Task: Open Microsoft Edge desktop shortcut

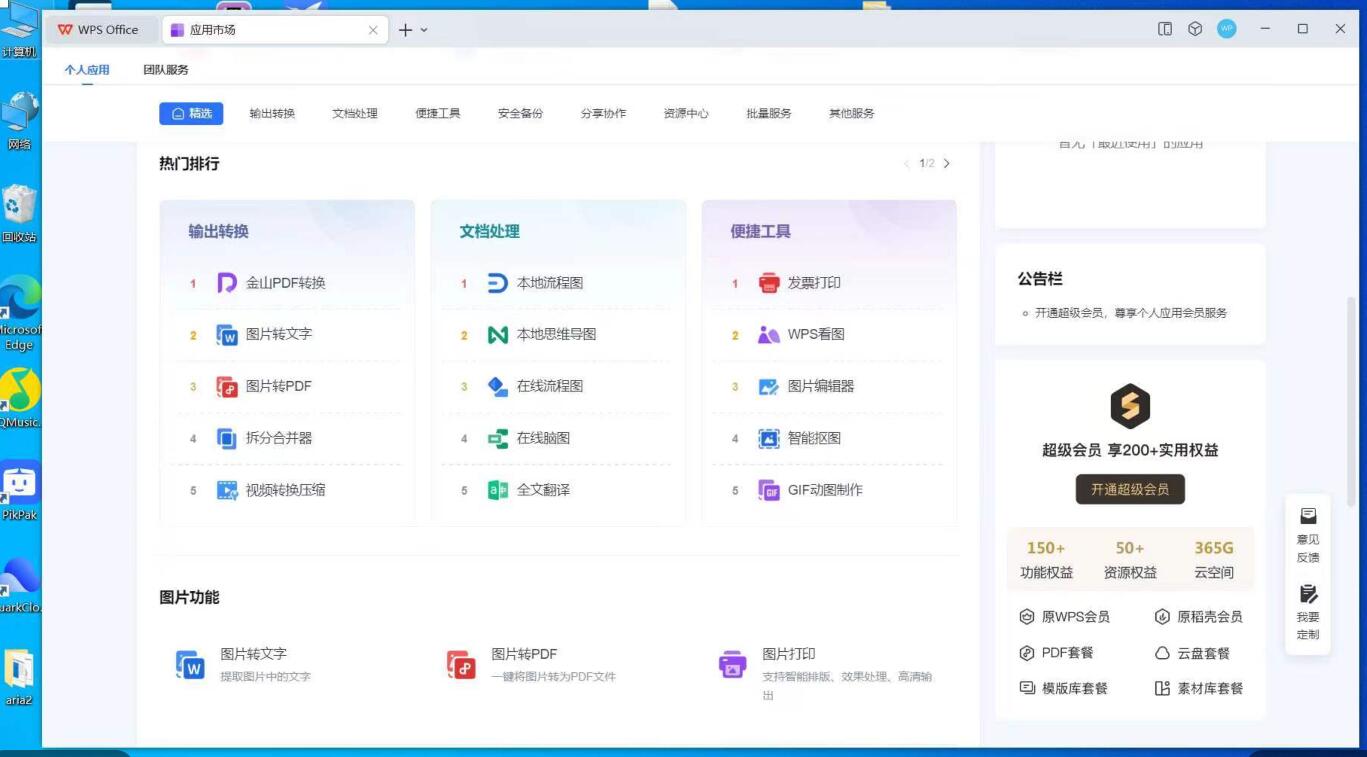Action: point(19,312)
